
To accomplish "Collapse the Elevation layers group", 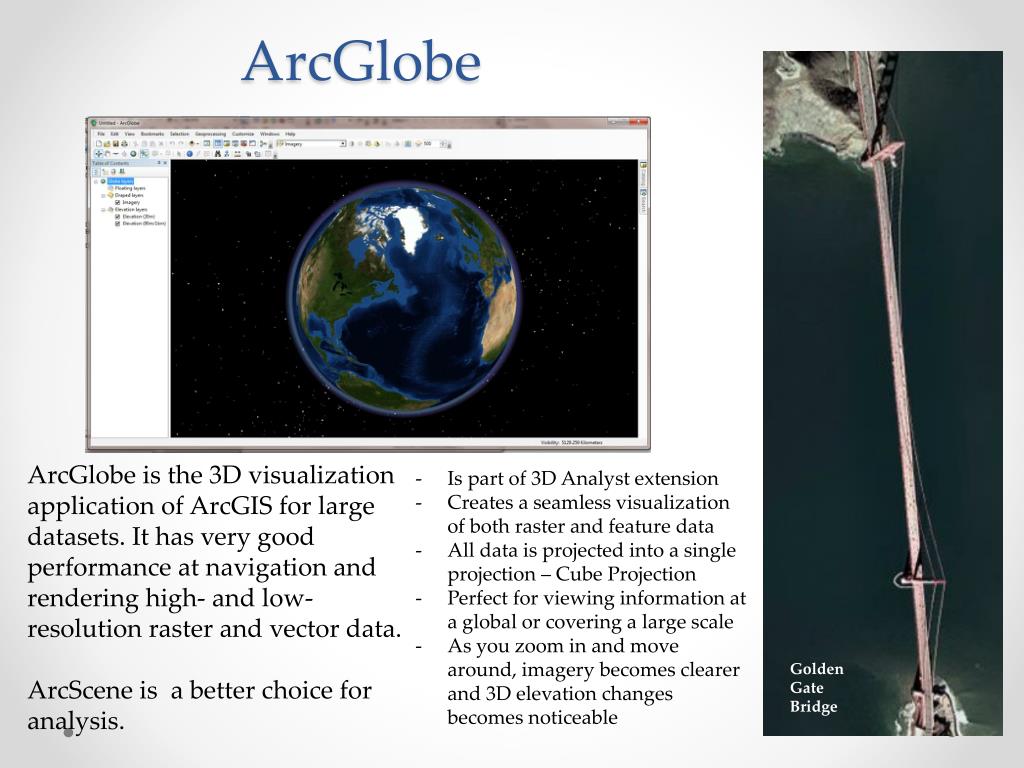I will pyautogui.click(x=103, y=210).
